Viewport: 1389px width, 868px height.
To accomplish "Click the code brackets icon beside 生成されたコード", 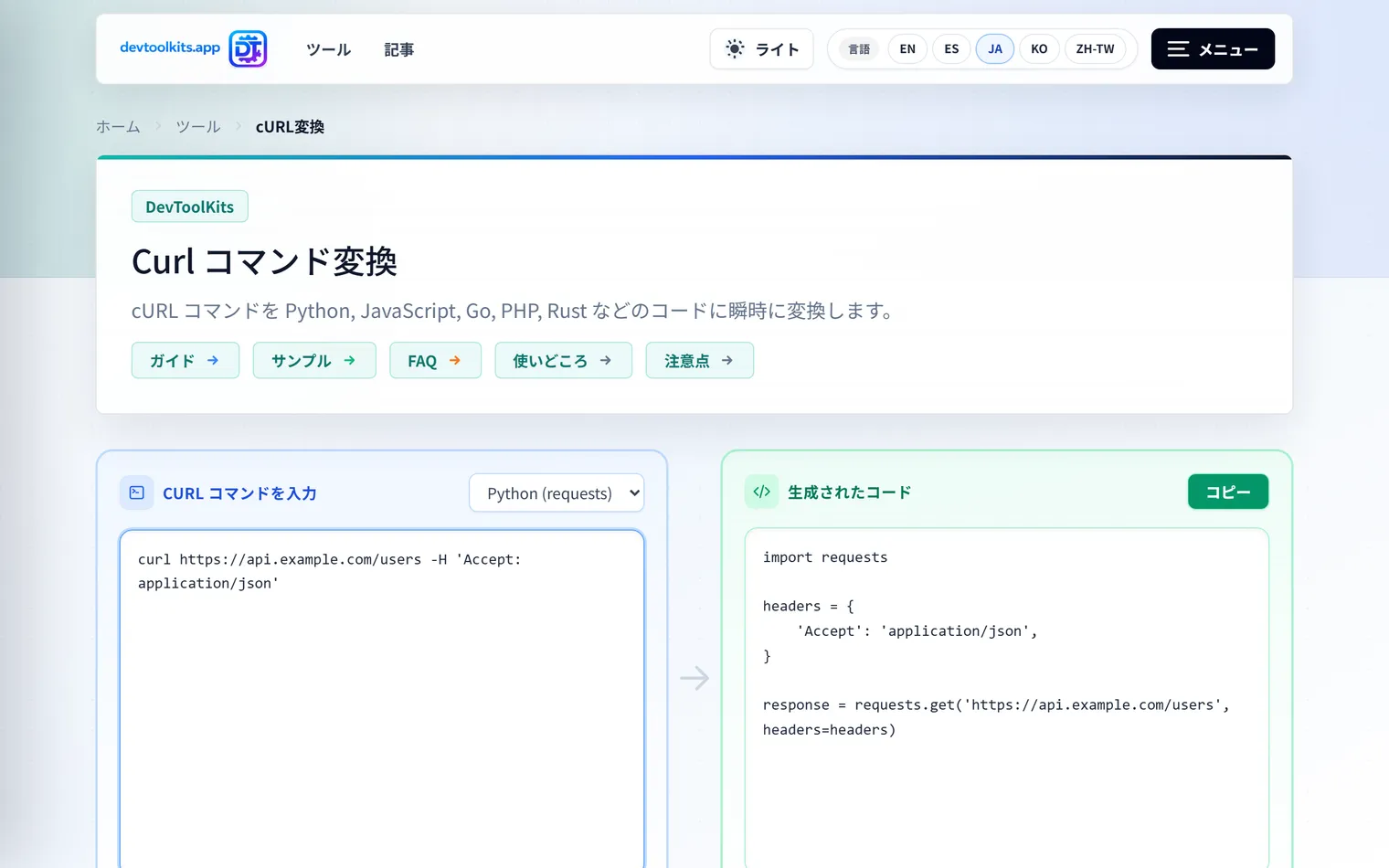I will (761, 492).
